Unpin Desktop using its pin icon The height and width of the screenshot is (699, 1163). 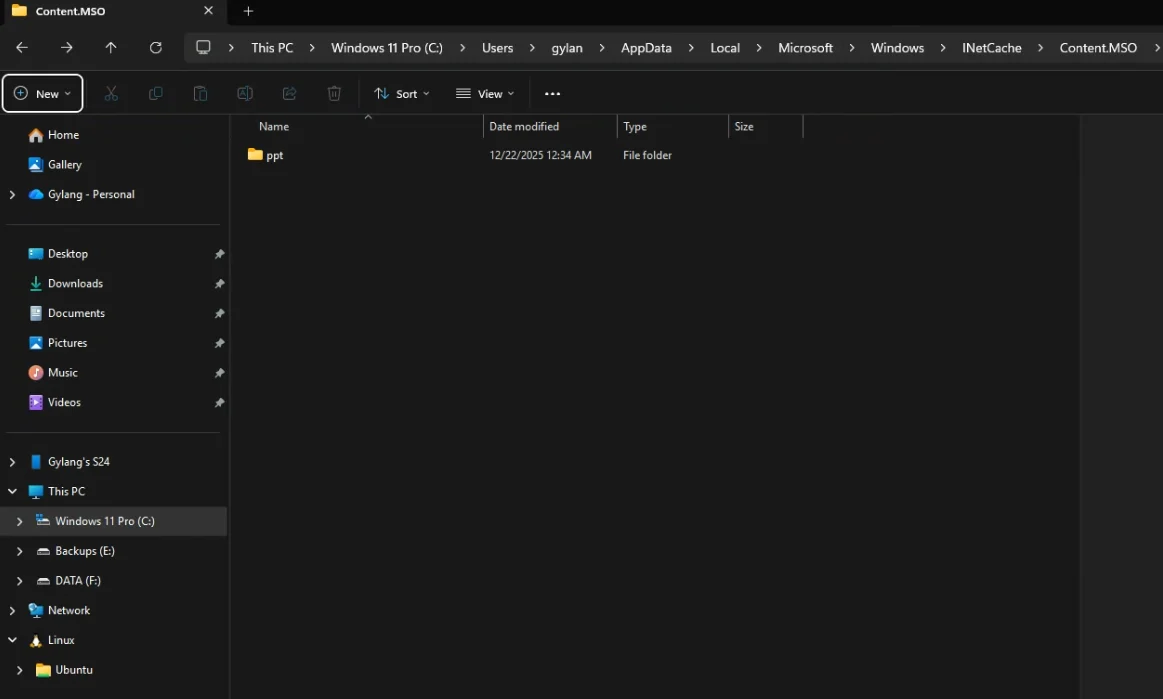pos(220,254)
